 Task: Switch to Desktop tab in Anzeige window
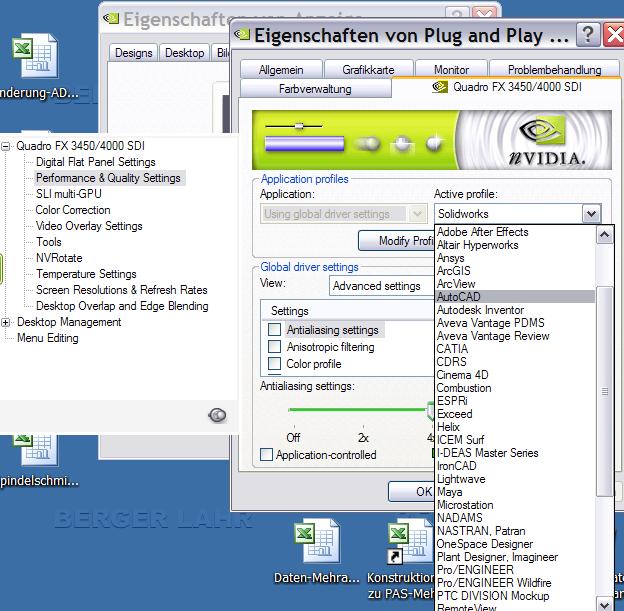184,53
